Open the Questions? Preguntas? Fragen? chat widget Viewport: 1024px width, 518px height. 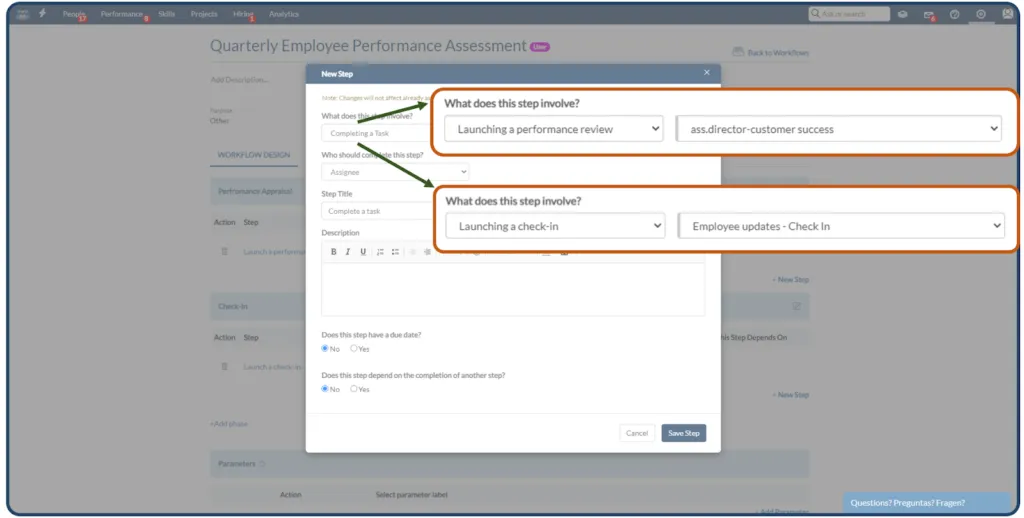coord(927,503)
